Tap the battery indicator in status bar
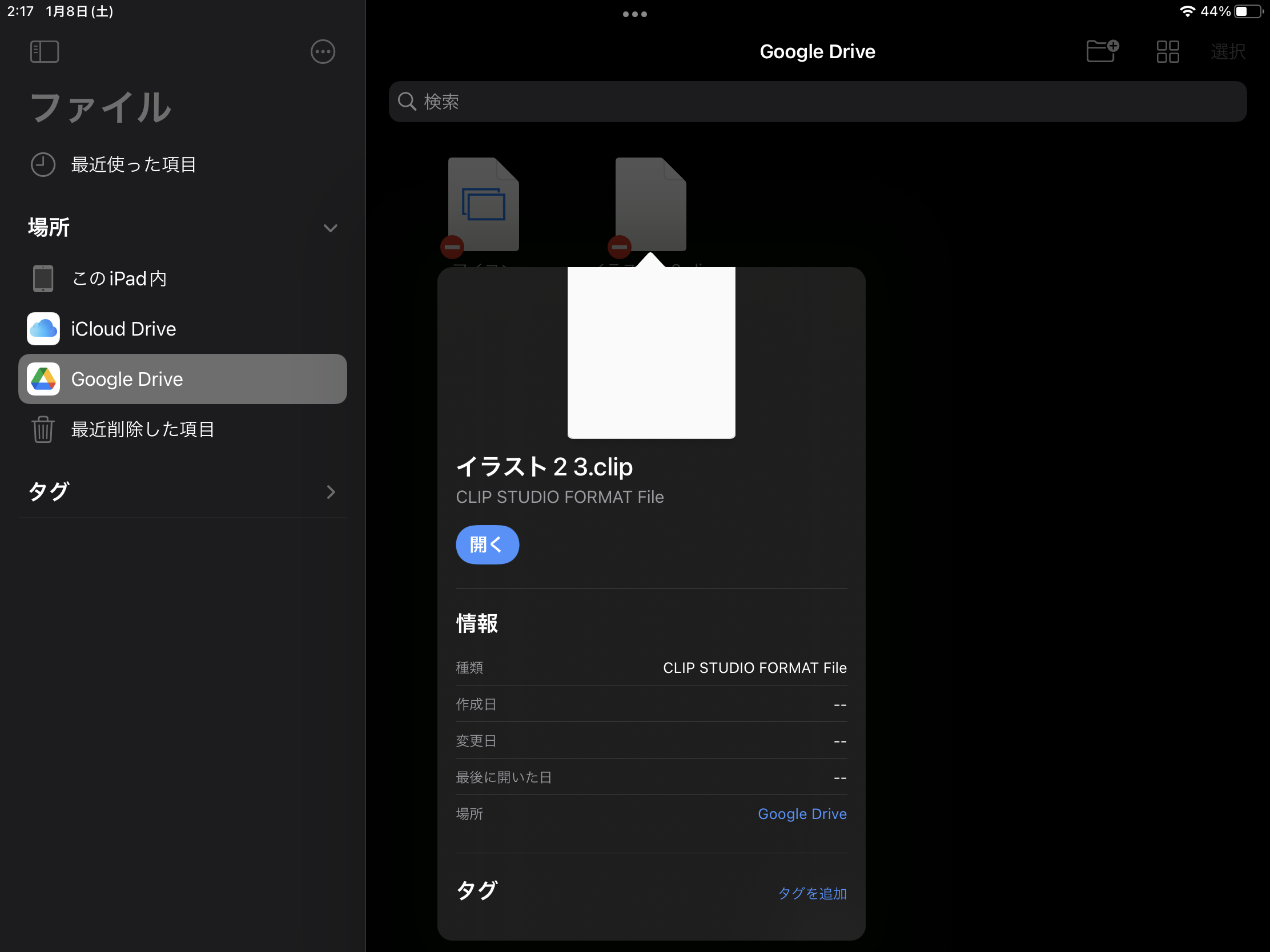This screenshot has width=1270, height=952. click(1248, 11)
